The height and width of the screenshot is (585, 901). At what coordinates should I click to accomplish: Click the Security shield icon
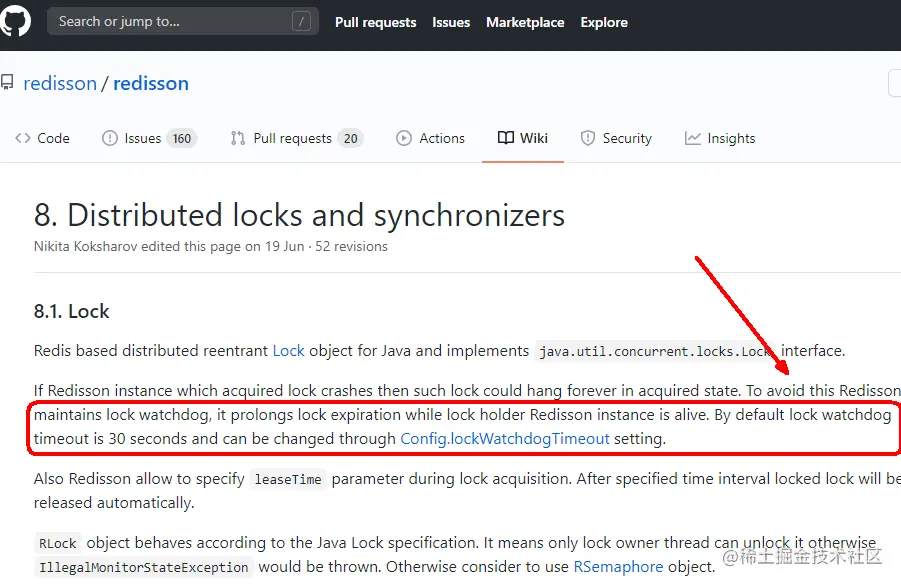[x=588, y=138]
